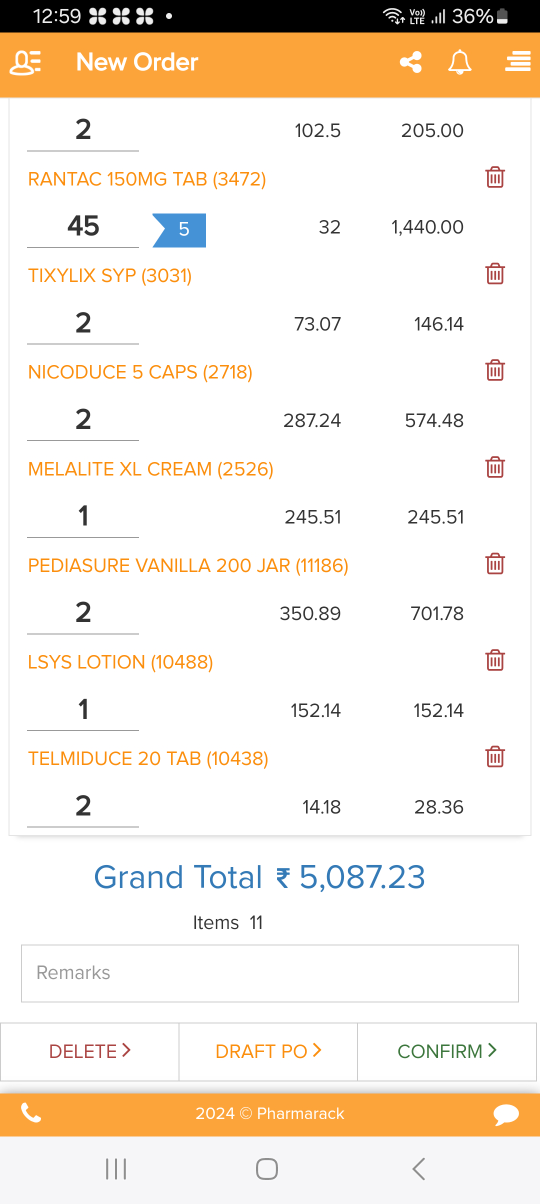Image resolution: width=540 pixels, height=1204 pixels.
Task: Delete RANTAC 150MG TAB using trash icon
Action: [x=495, y=178]
